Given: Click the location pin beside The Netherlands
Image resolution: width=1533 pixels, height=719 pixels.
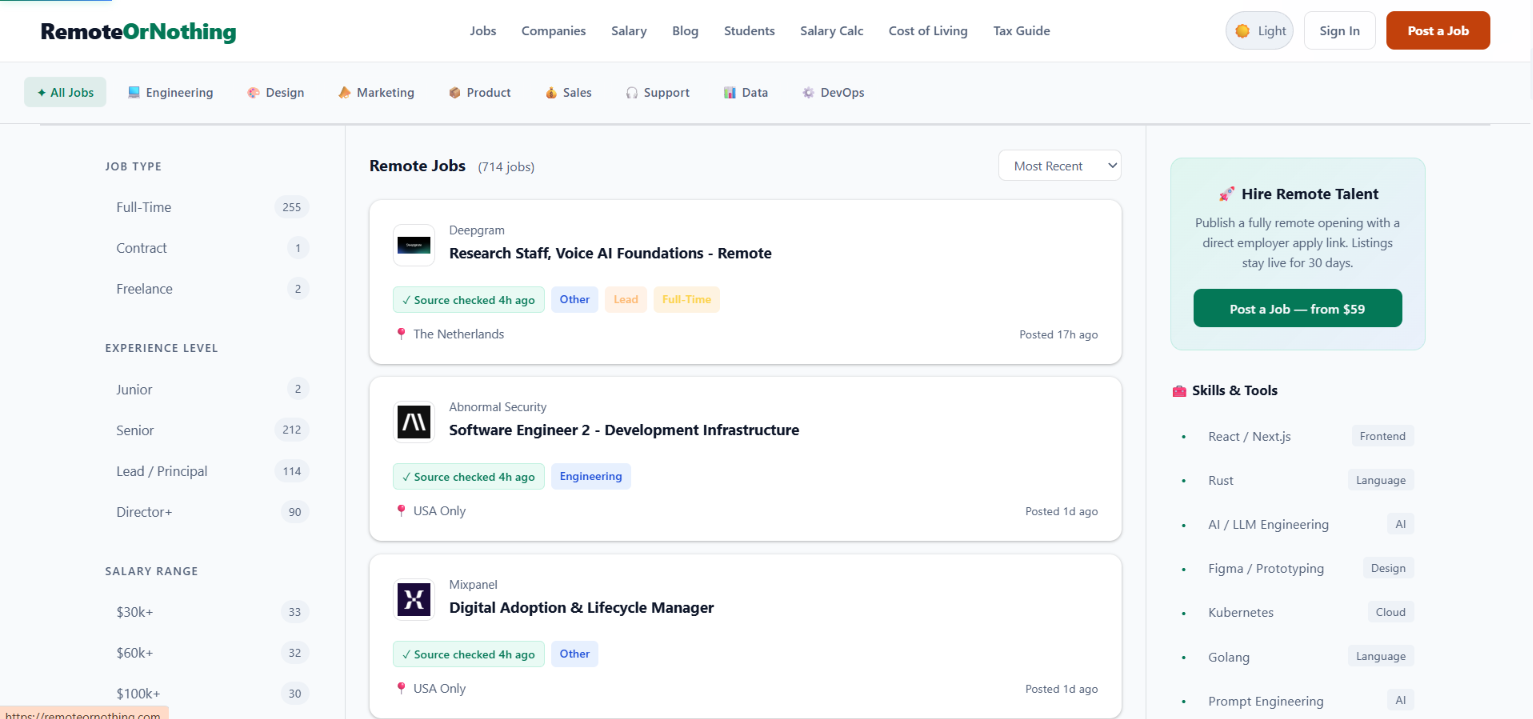Looking at the screenshot, I should point(401,334).
